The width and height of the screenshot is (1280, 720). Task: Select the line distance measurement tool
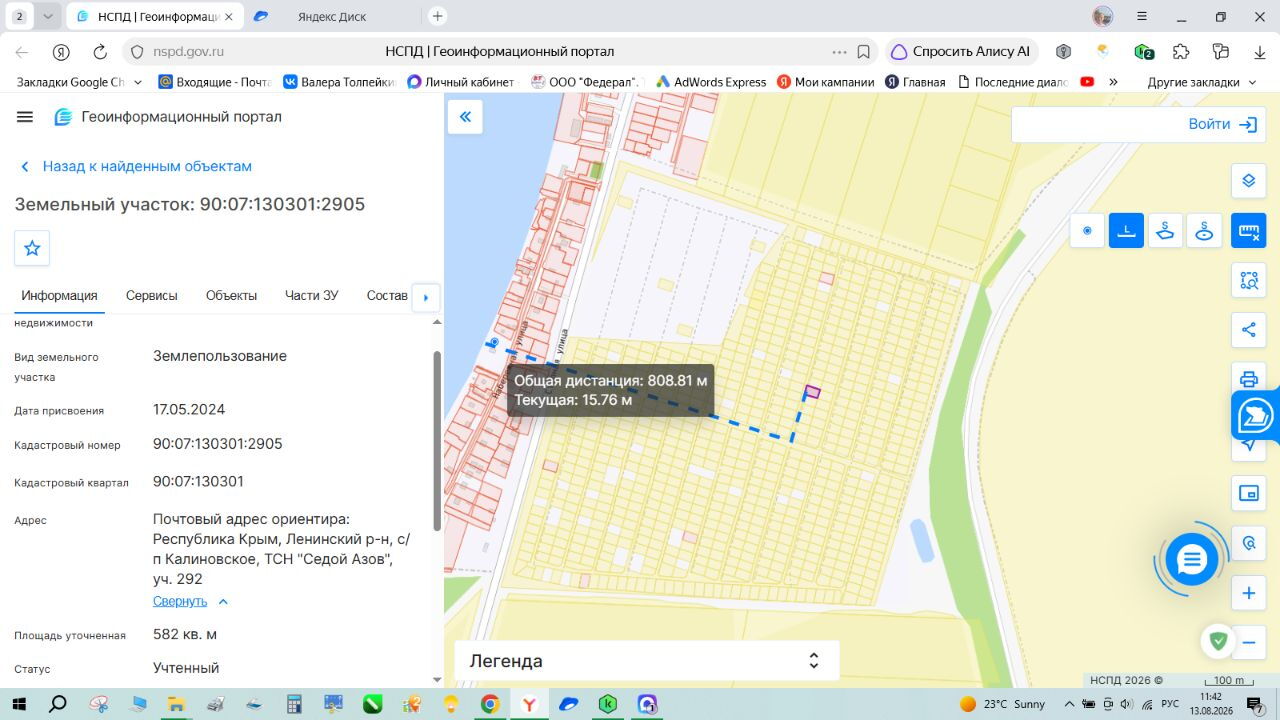(x=1126, y=231)
